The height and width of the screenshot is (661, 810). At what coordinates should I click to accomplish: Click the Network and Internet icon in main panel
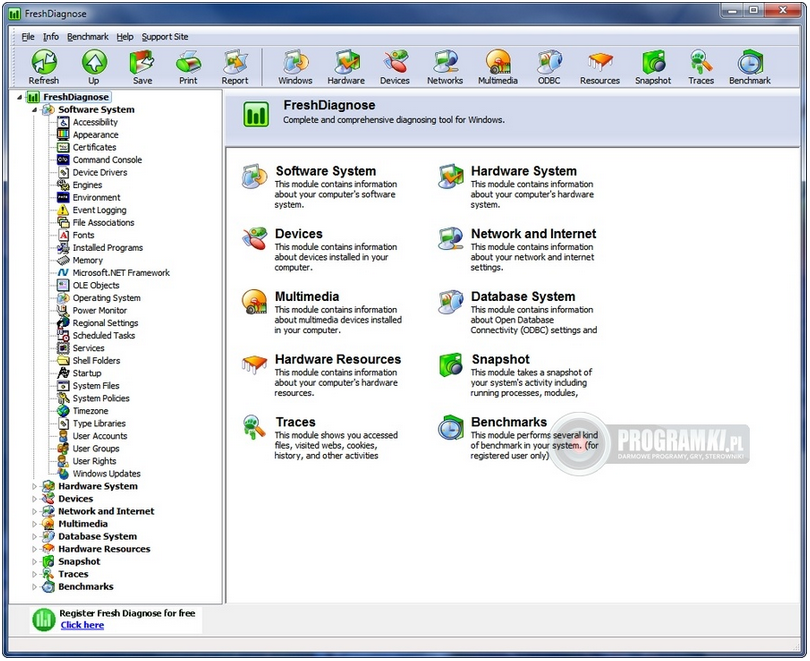(x=450, y=239)
